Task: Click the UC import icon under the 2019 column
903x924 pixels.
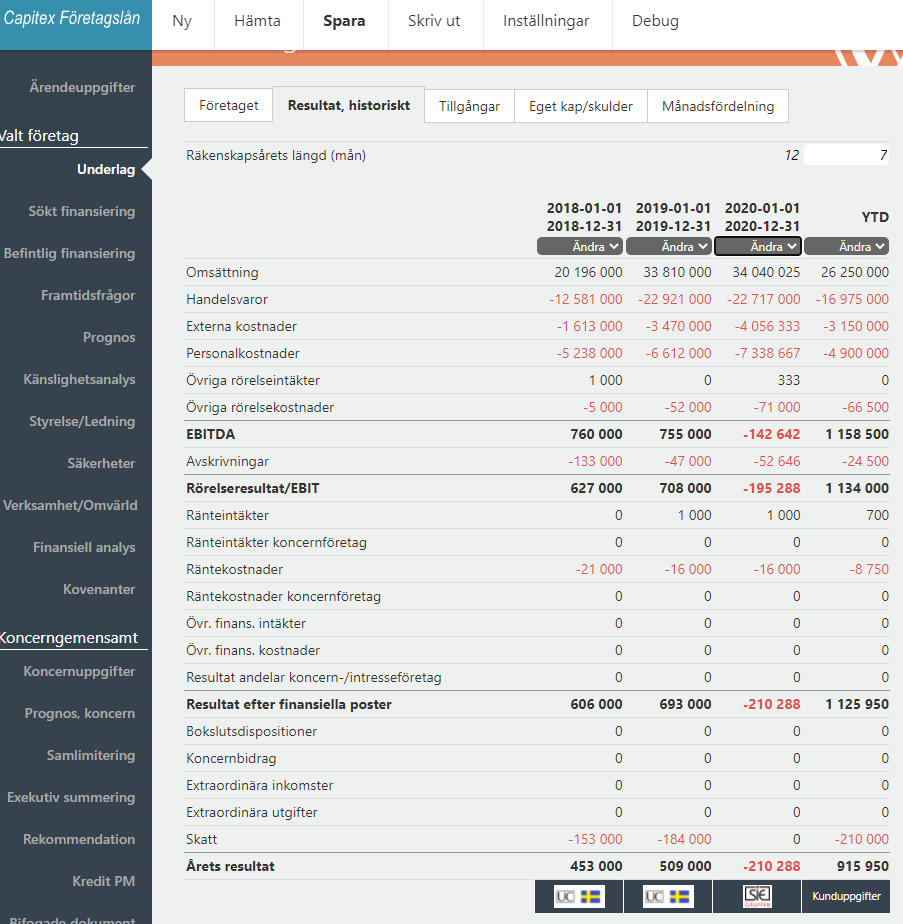Action: (668, 896)
